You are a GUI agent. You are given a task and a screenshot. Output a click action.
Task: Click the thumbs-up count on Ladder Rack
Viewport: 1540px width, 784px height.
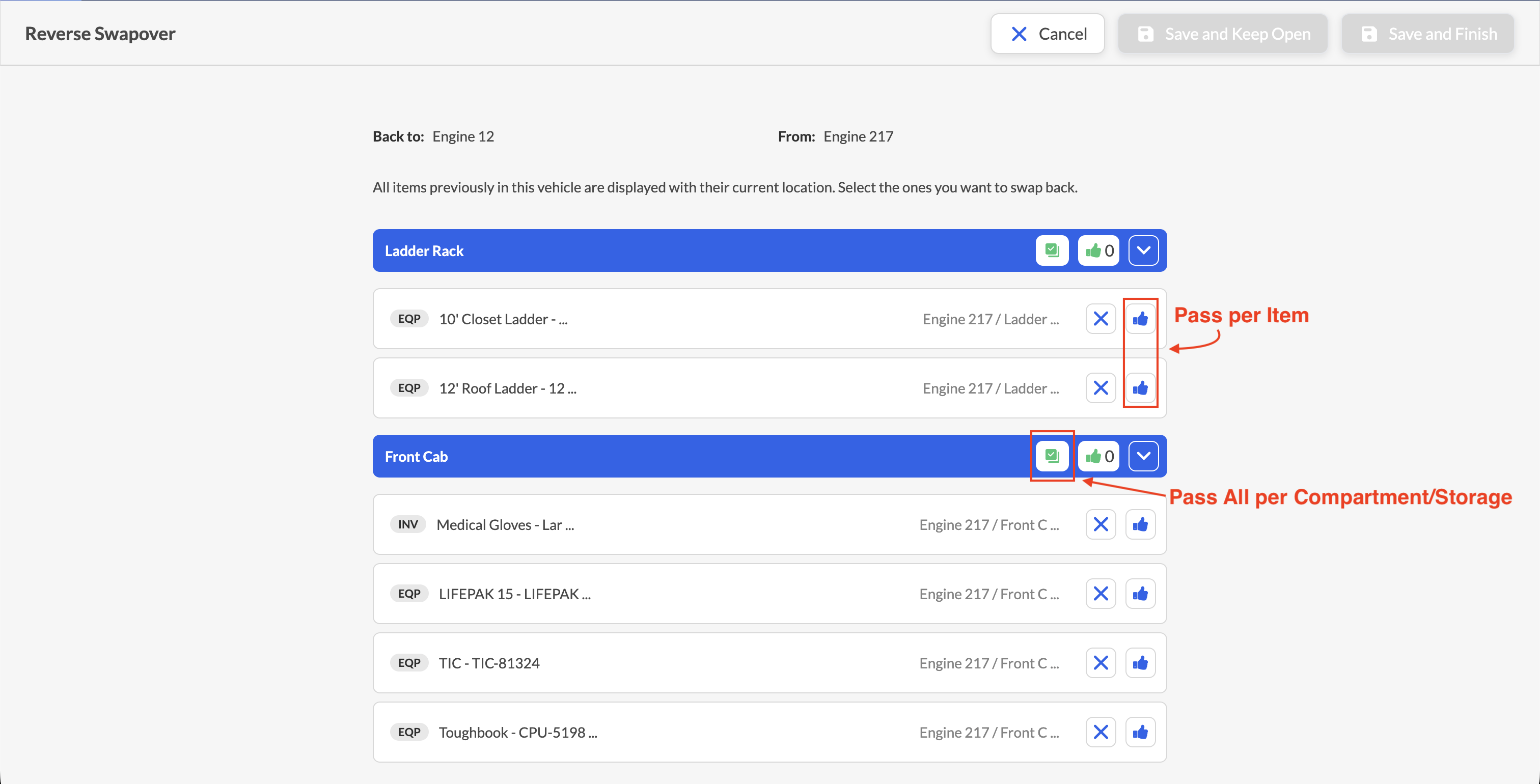1098,250
